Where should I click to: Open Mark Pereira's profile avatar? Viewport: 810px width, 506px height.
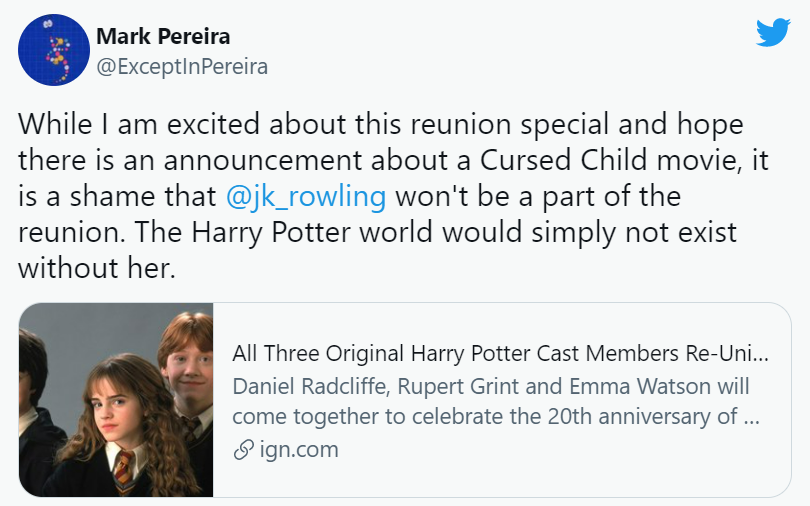[x=53, y=50]
